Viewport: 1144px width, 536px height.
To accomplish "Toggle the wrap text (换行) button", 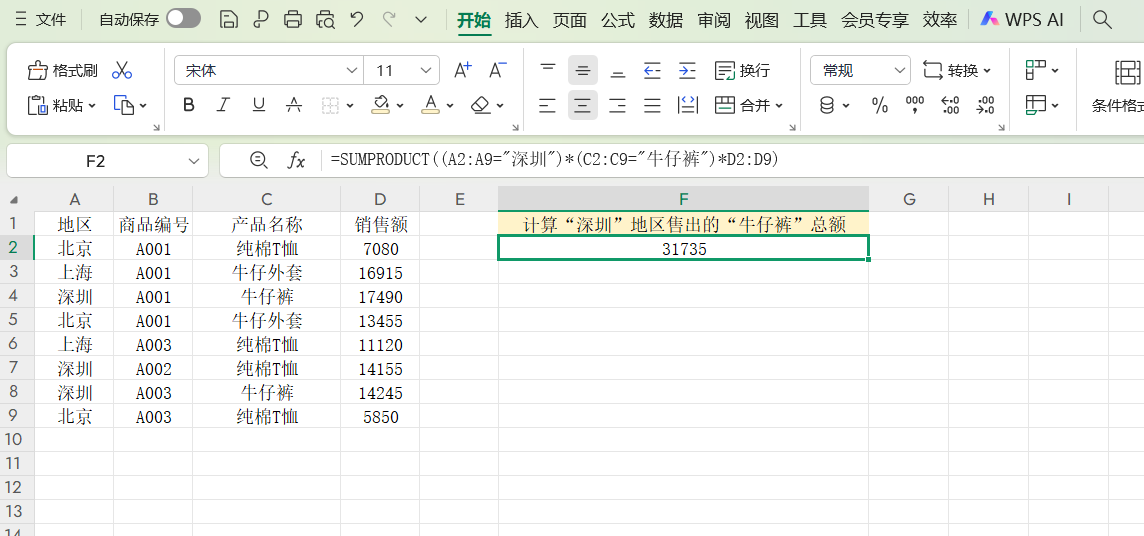I will click(x=742, y=70).
